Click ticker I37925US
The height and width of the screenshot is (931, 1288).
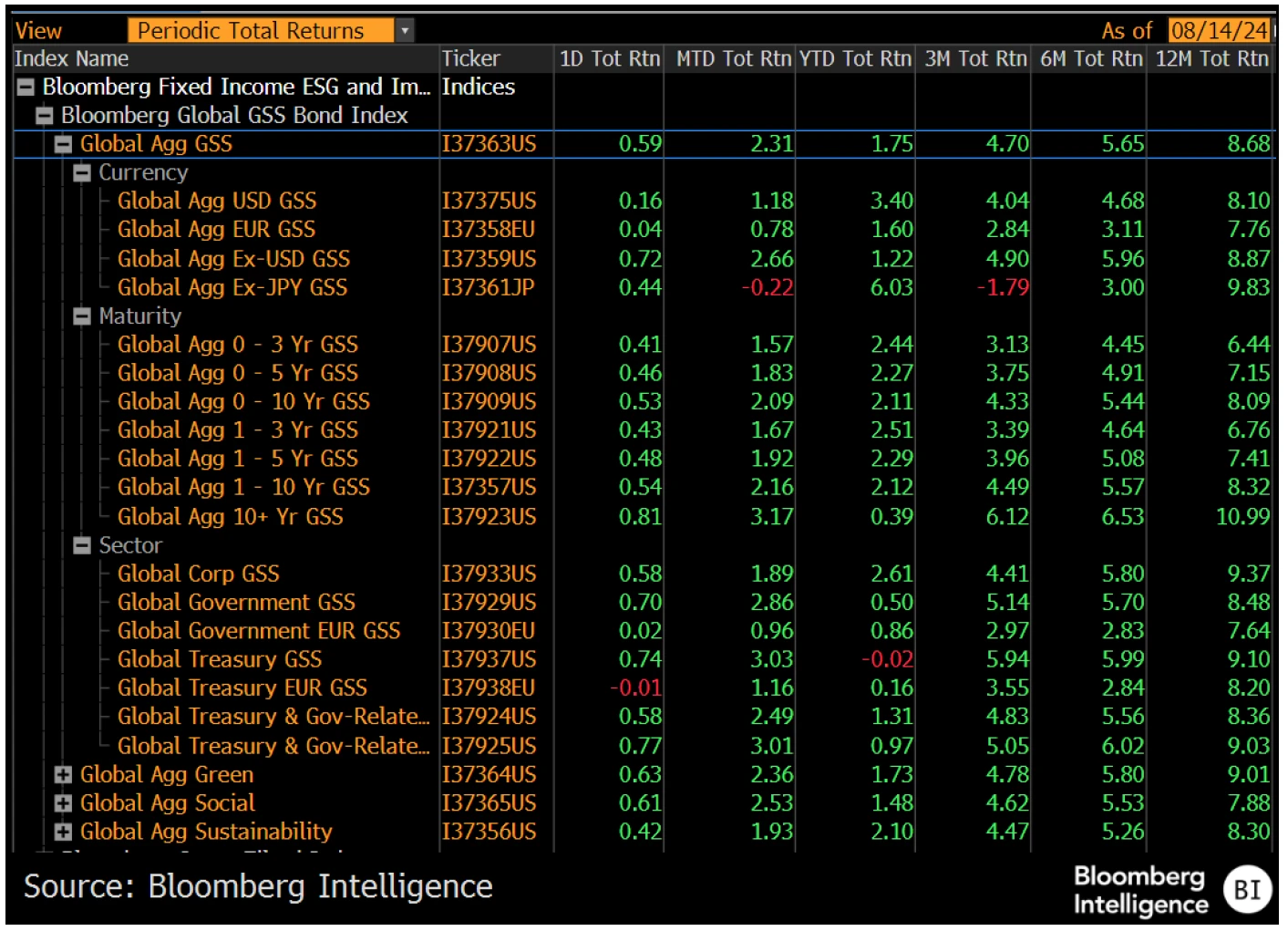click(489, 746)
